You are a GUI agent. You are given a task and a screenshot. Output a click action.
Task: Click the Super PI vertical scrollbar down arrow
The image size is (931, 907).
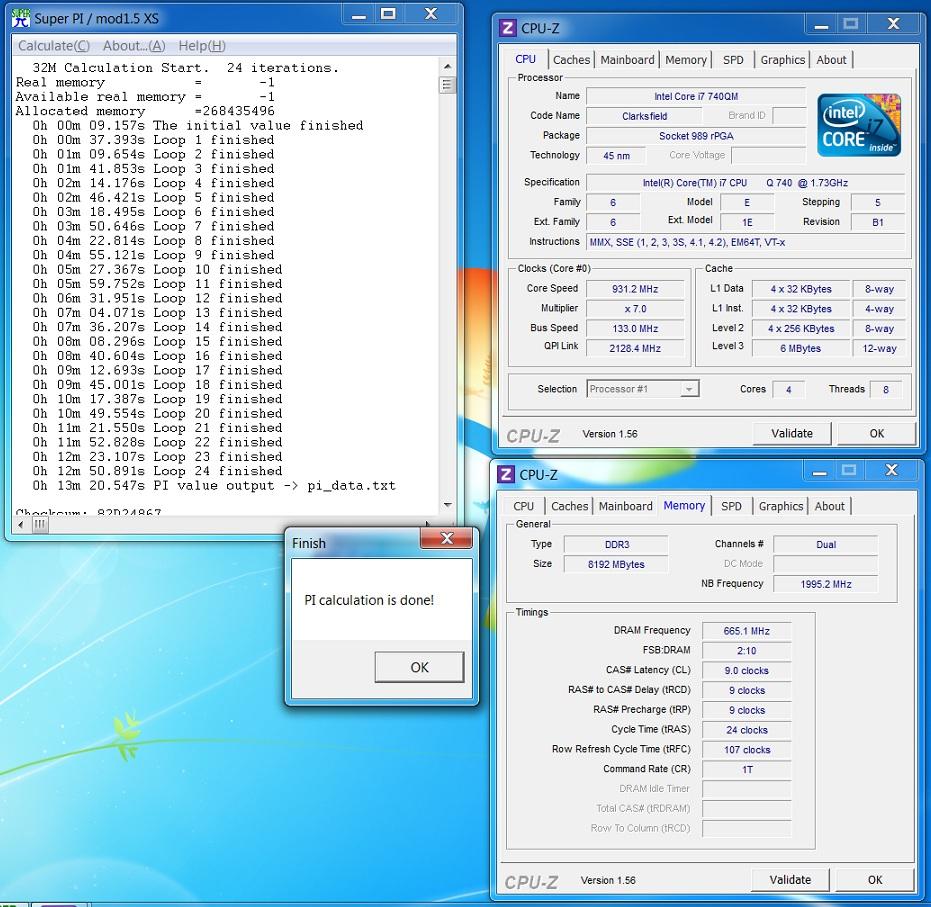pos(448,505)
